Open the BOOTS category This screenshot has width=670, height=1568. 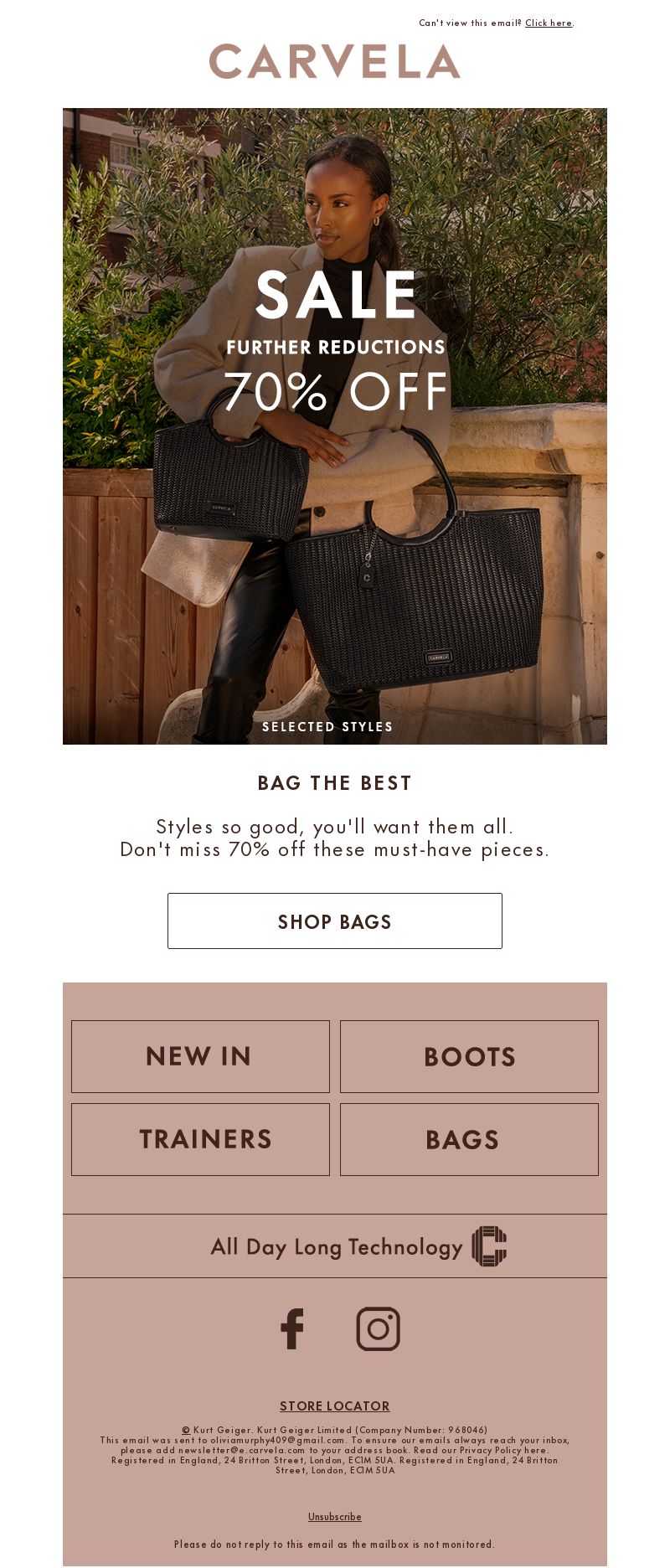pyautogui.click(x=469, y=1056)
